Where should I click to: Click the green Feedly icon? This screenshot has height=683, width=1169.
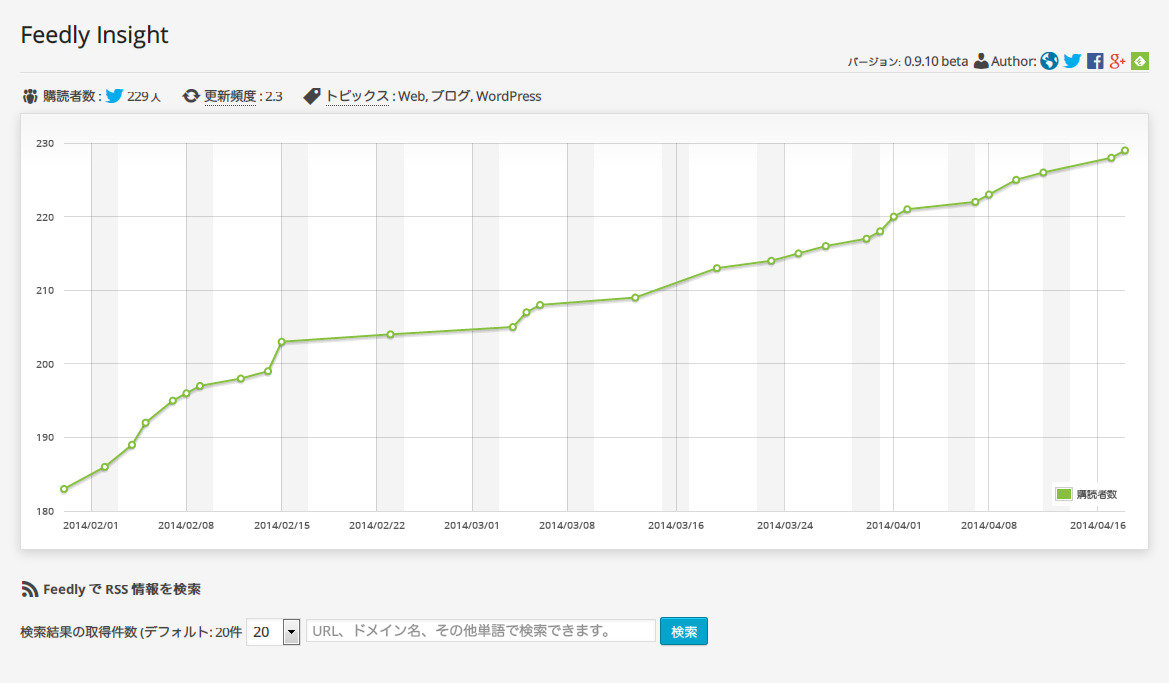(1140, 61)
